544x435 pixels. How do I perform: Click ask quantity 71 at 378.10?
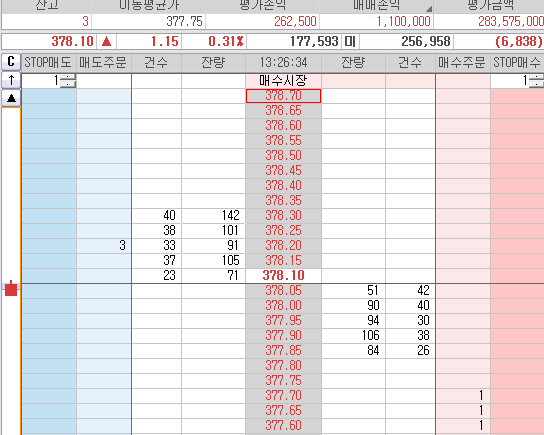tap(213, 275)
